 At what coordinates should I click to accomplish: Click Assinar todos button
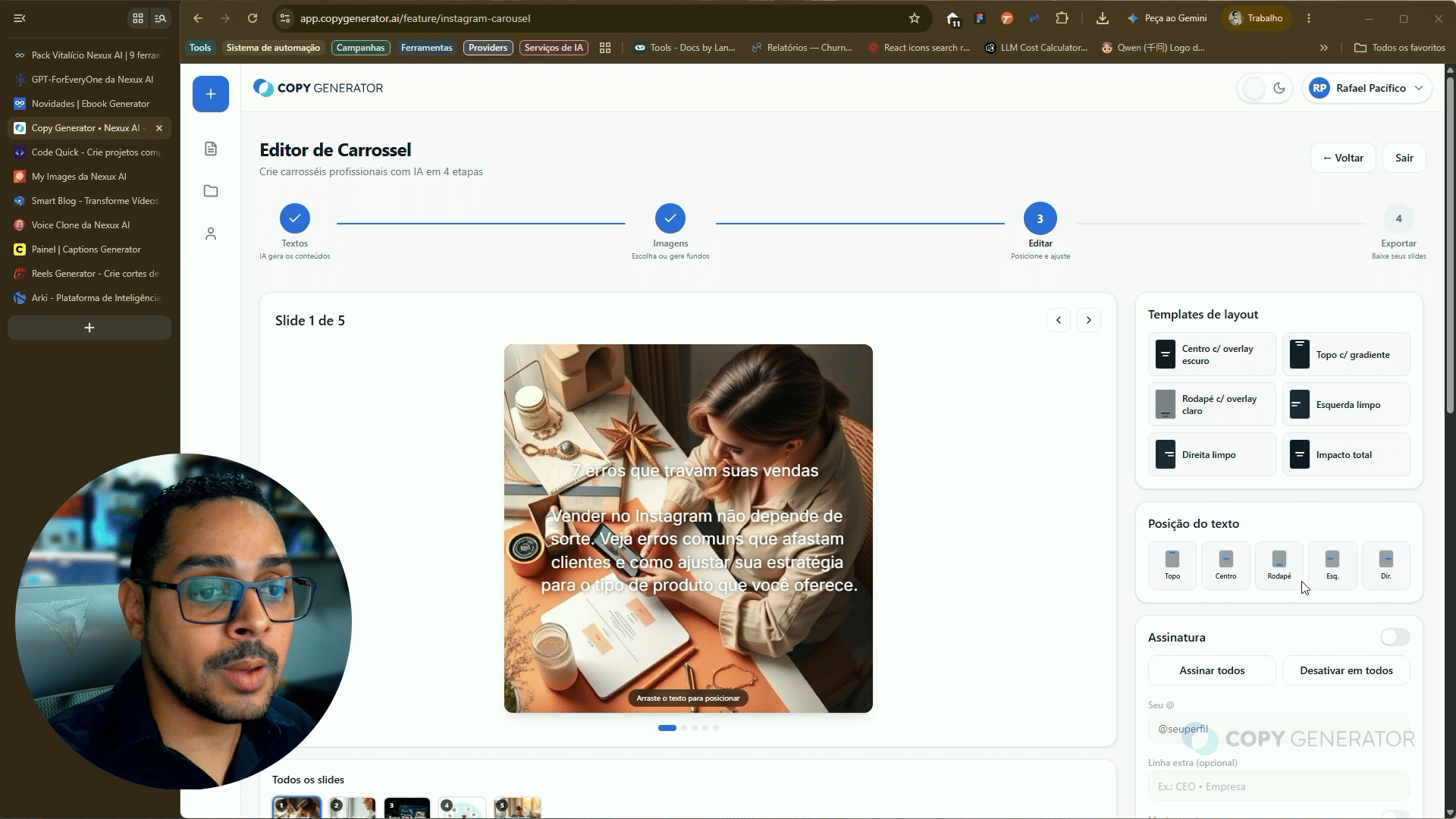pos(1212,670)
